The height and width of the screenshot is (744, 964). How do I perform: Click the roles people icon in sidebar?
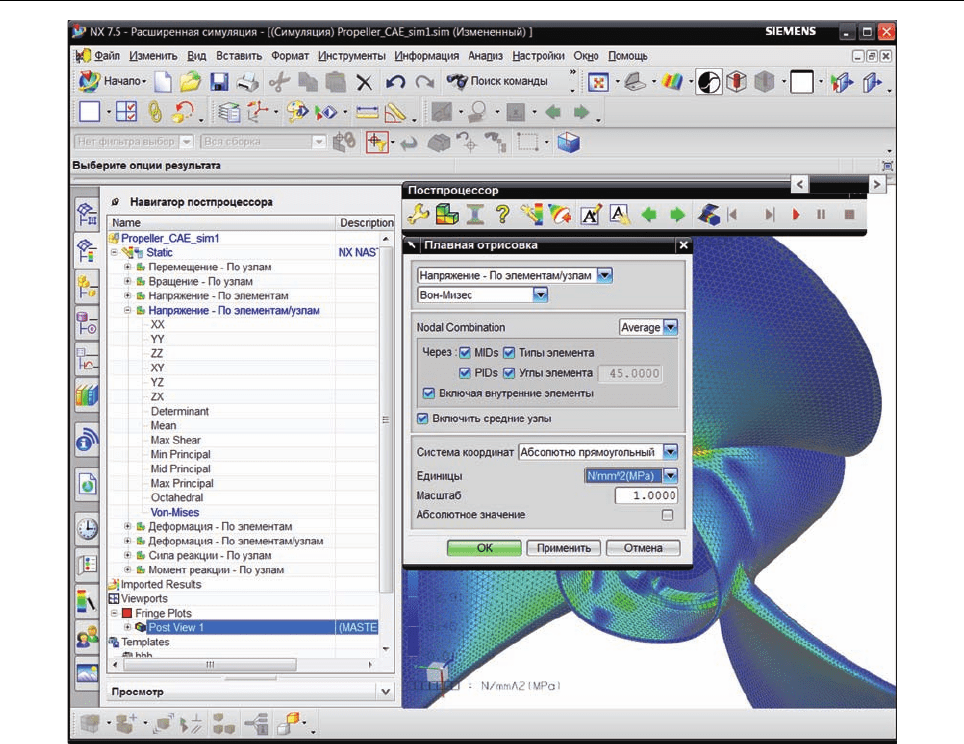(x=87, y=637)
